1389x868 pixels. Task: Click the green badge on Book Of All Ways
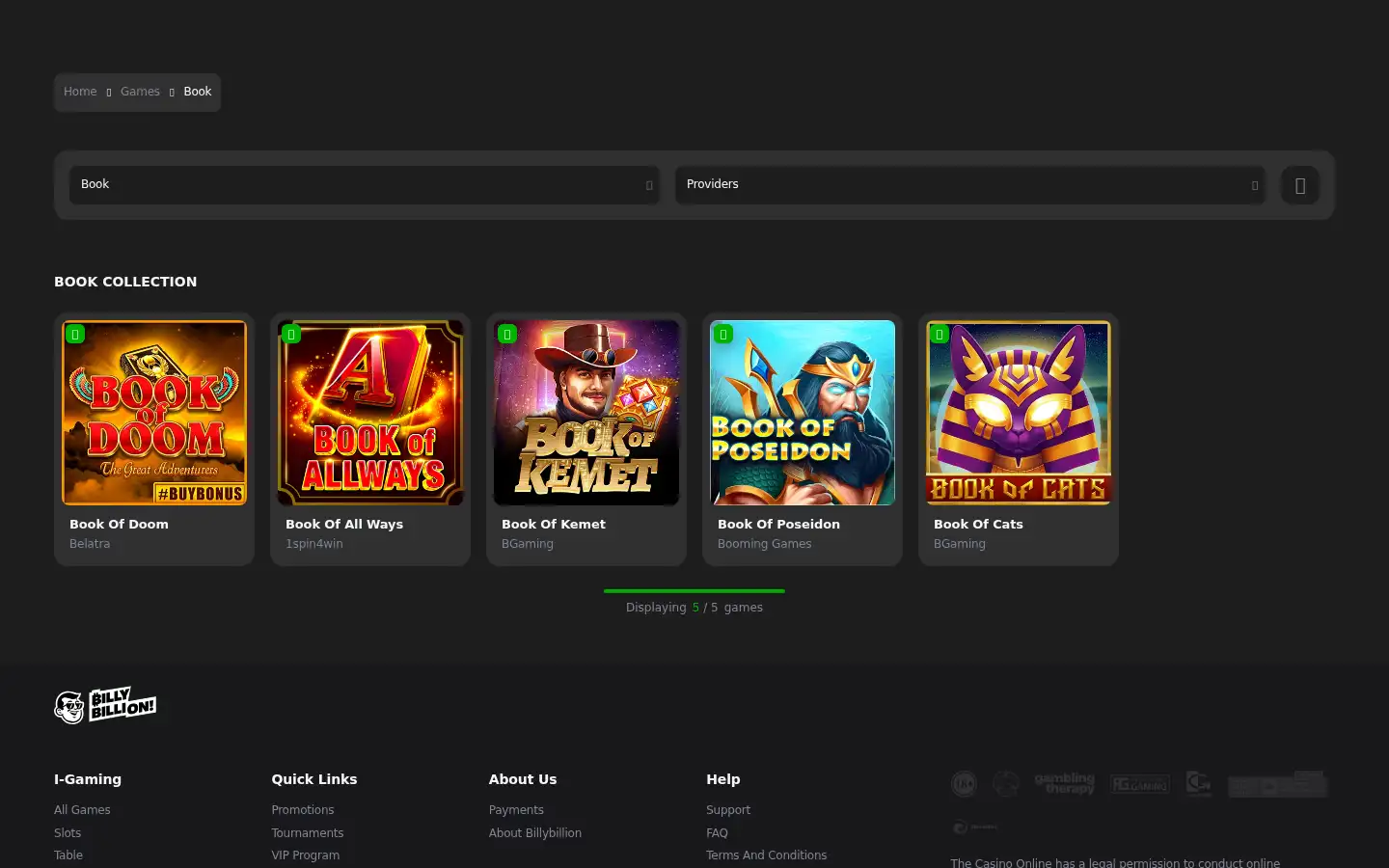(x=291, y=334)
